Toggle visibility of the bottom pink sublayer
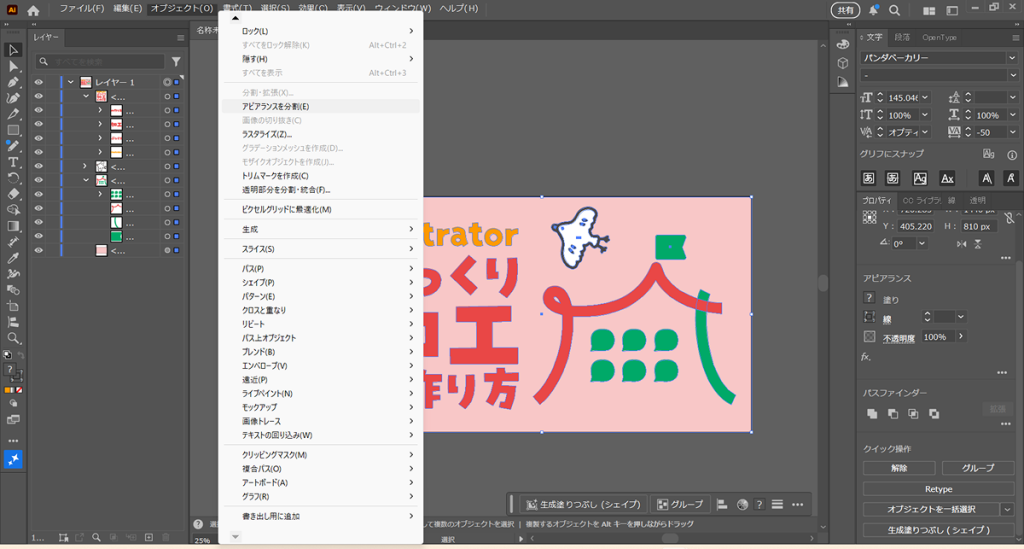Screen dimensions: 1024x549 [x=39, y=250]
